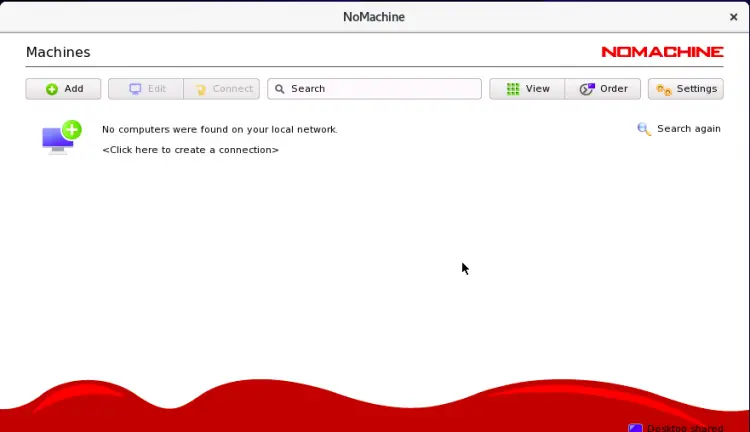The width and height of the screenshot is (750, 432).
Task: Click the Connect button in toolbar
Action: [x=221, y=89]
